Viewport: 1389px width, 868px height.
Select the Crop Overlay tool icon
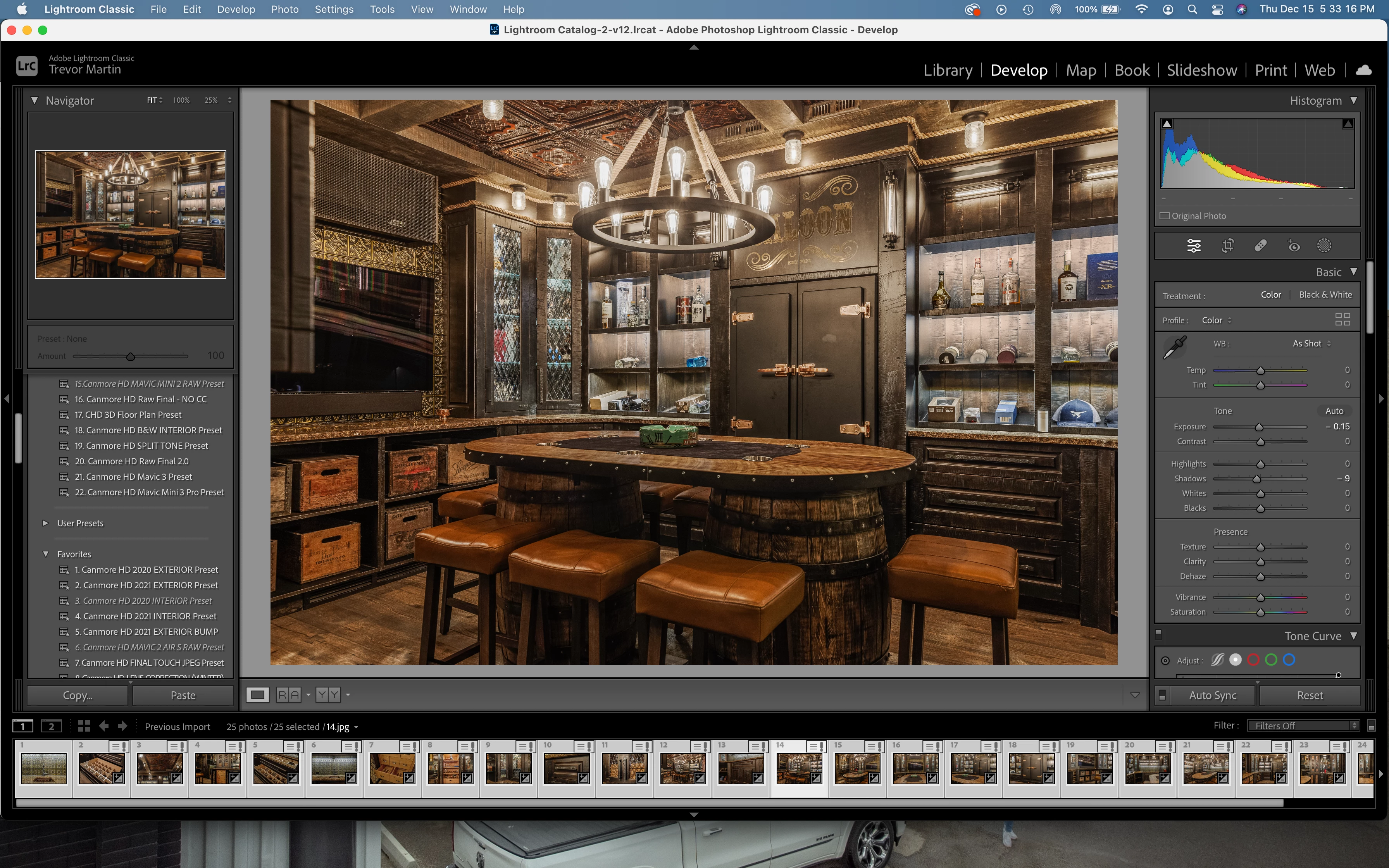(x=1227, y=246)
